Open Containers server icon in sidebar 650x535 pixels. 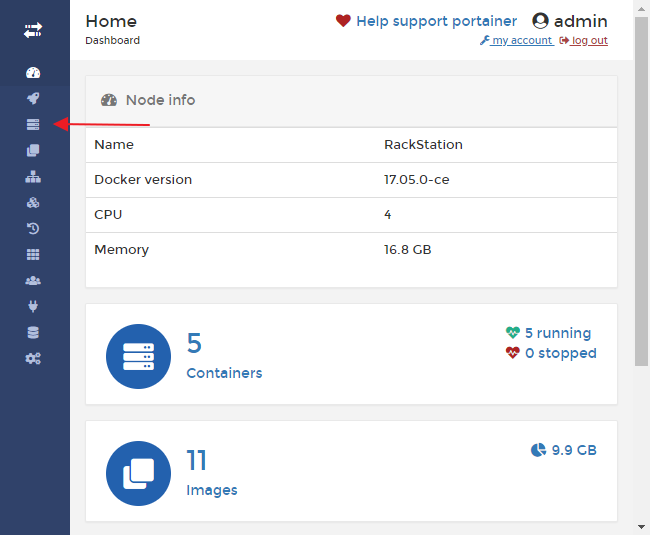pos(33,124)
